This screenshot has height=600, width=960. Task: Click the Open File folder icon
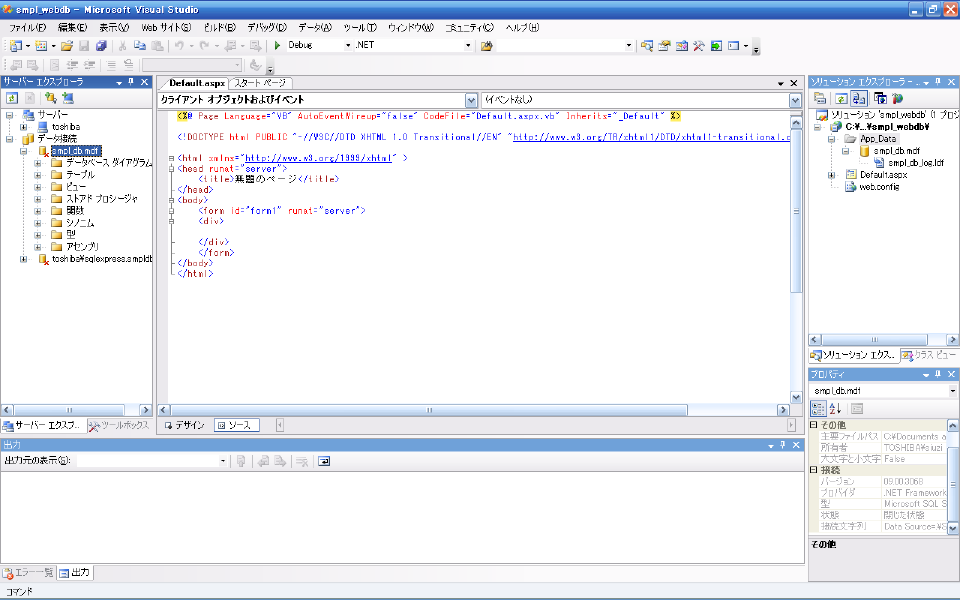[x=67, y=45]
